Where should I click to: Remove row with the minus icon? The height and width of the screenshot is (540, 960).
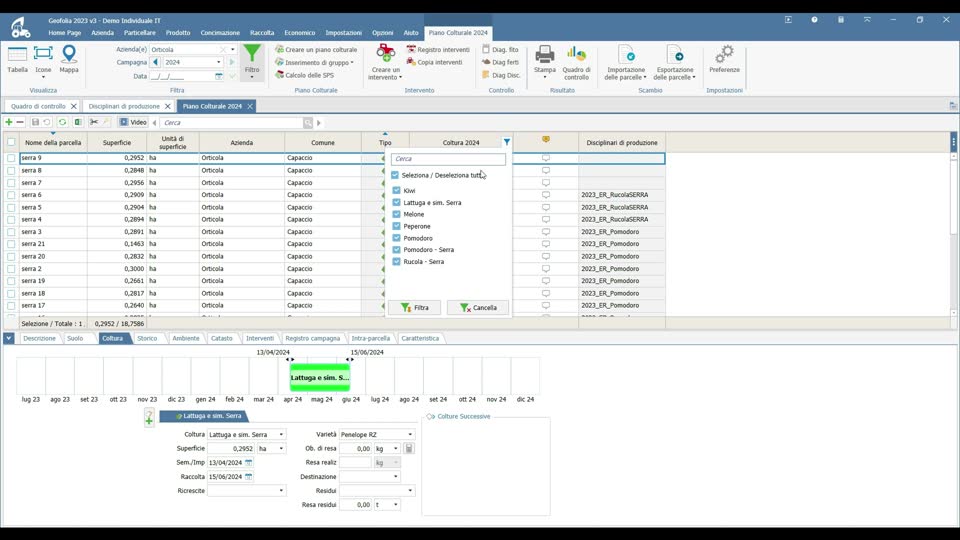click(20, 122)
